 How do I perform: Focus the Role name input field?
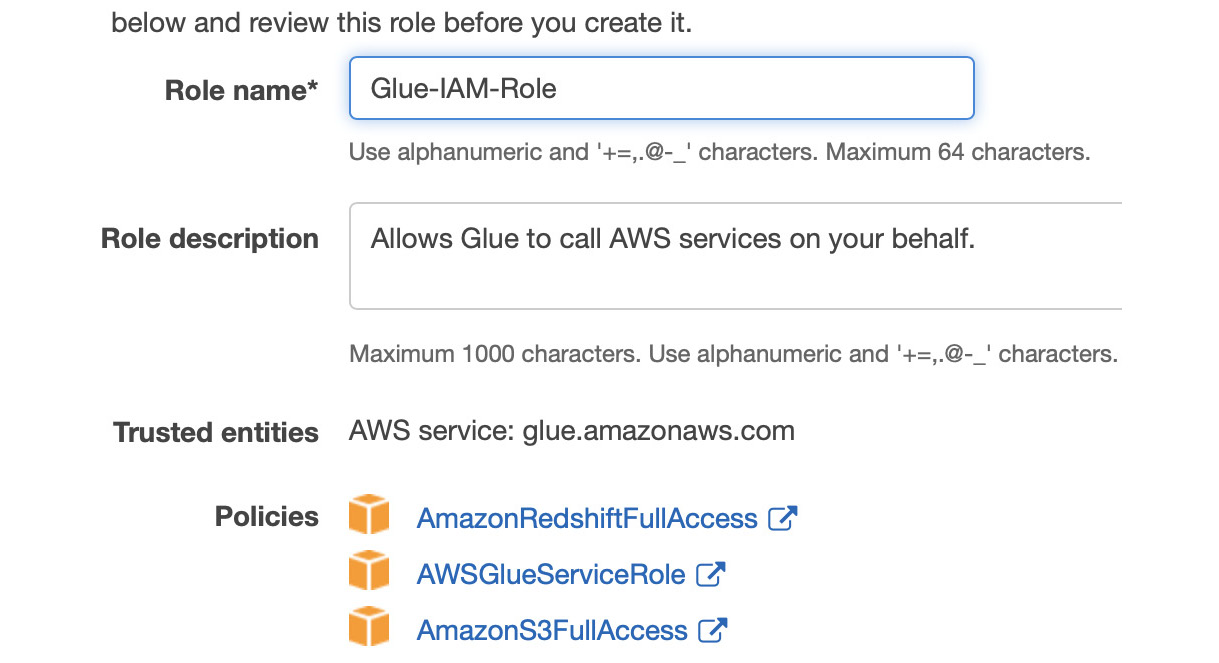click(661, 89)
